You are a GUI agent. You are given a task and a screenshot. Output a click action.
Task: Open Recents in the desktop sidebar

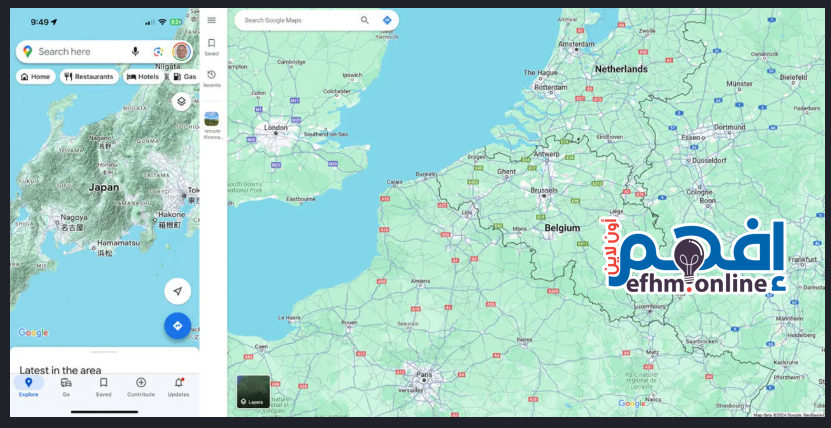pyautogui.click(x=211, y=78)
